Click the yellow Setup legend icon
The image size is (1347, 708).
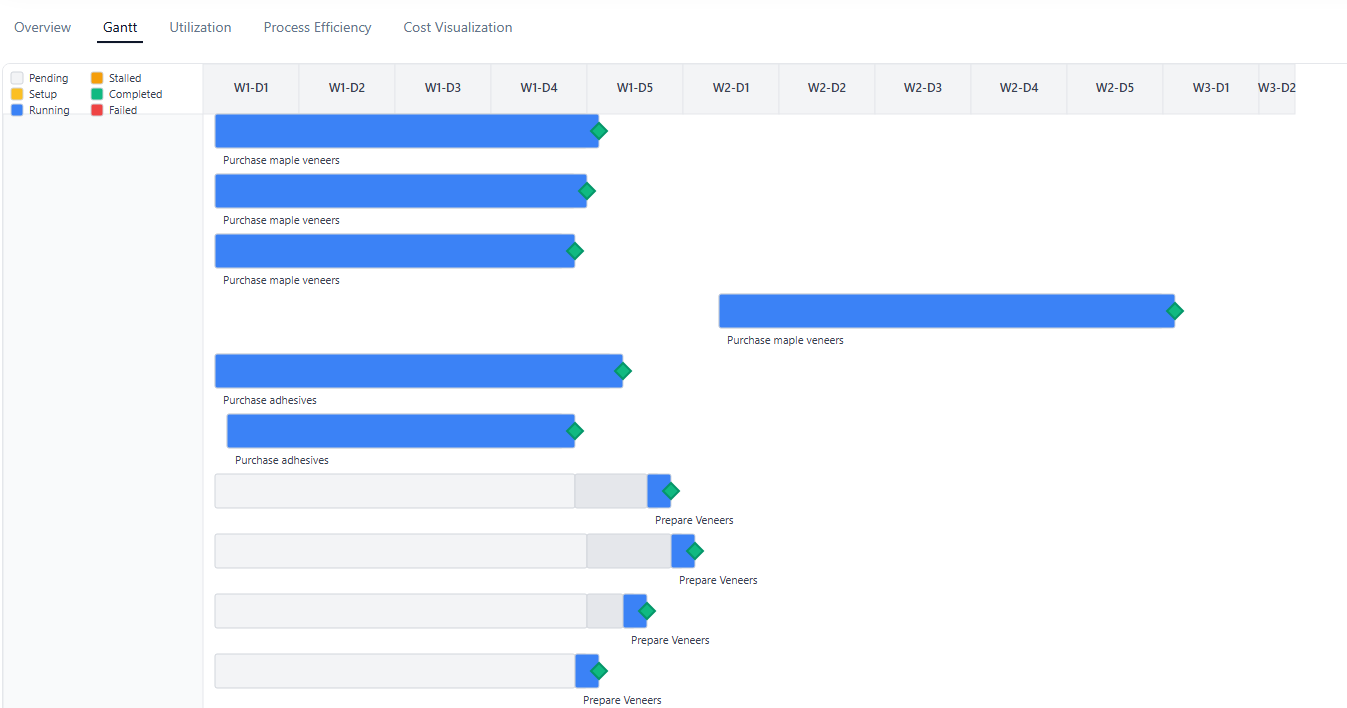pos(17,94)
